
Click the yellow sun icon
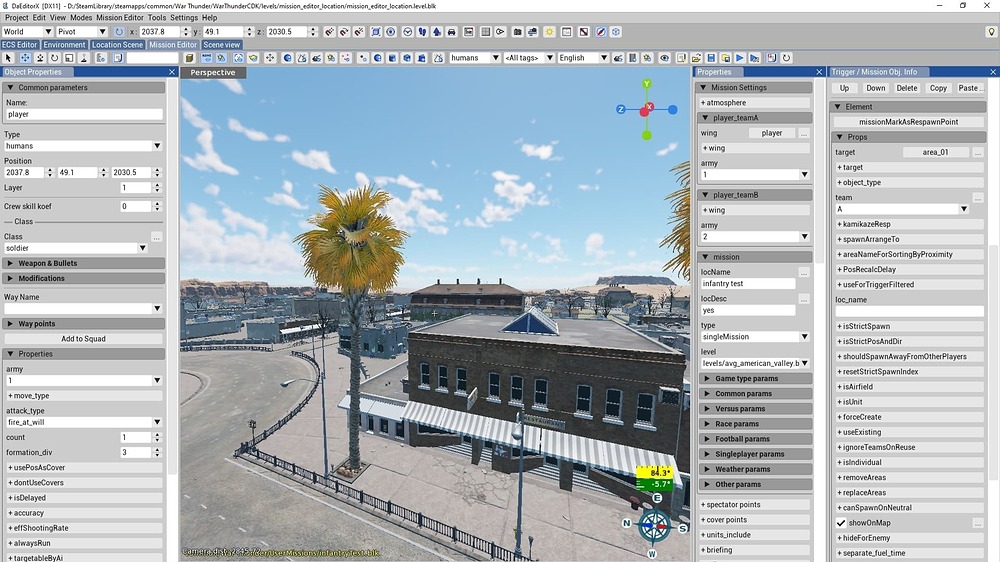tap(549, 32)
